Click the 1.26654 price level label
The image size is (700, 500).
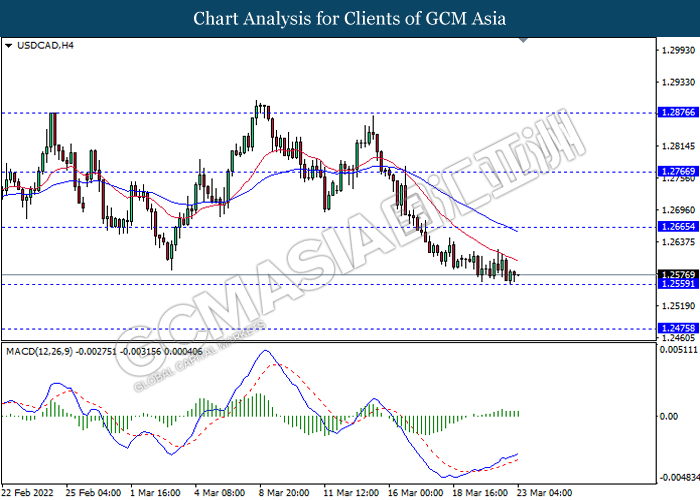click(x=679, y=227)
